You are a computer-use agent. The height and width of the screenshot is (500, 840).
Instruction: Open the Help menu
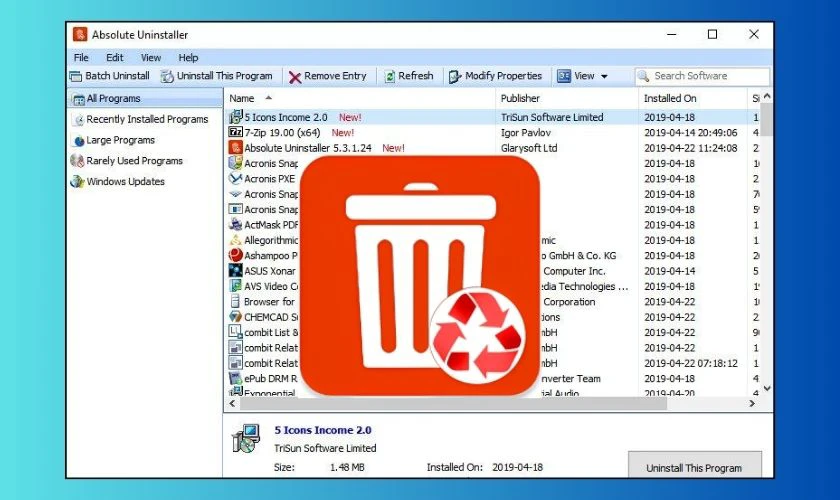[188, 57]
